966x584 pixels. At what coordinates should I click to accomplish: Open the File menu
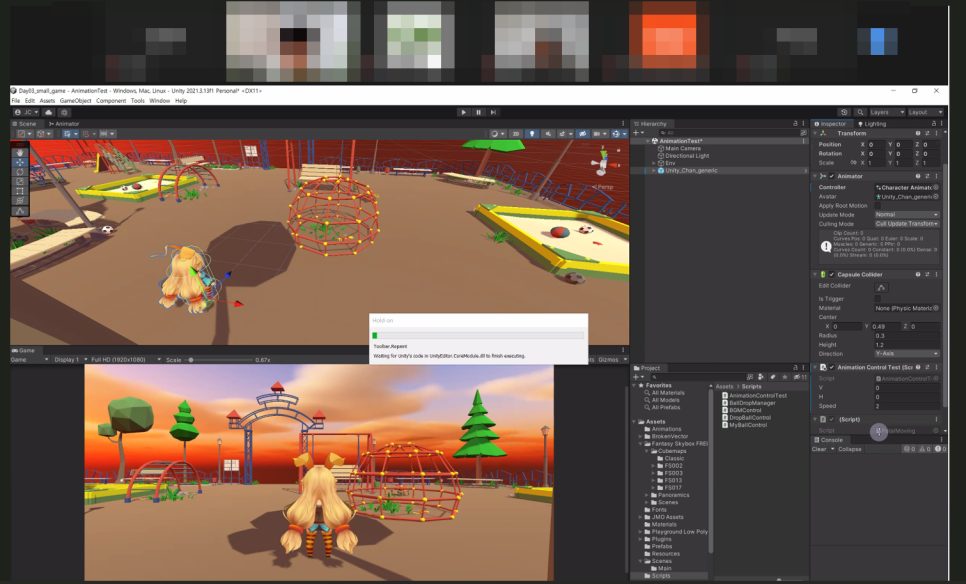point(15,101)
